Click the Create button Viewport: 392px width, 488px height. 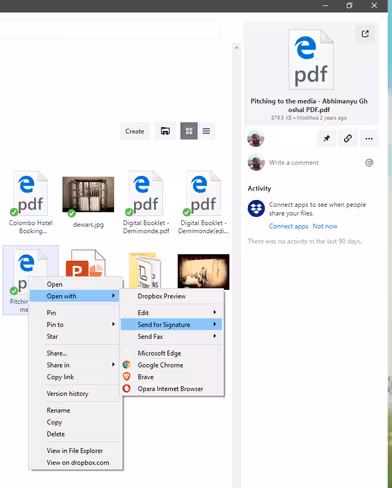(135, 131)
